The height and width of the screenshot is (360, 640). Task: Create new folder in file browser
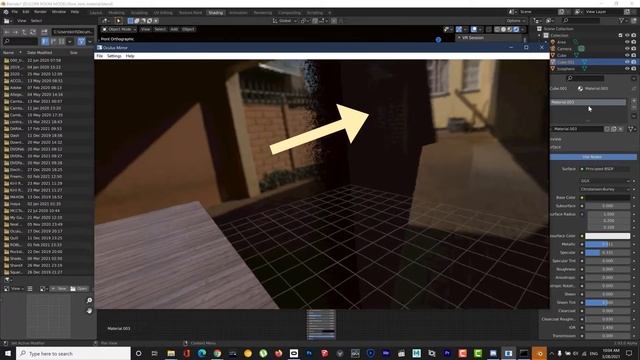[x=44, y=32]
